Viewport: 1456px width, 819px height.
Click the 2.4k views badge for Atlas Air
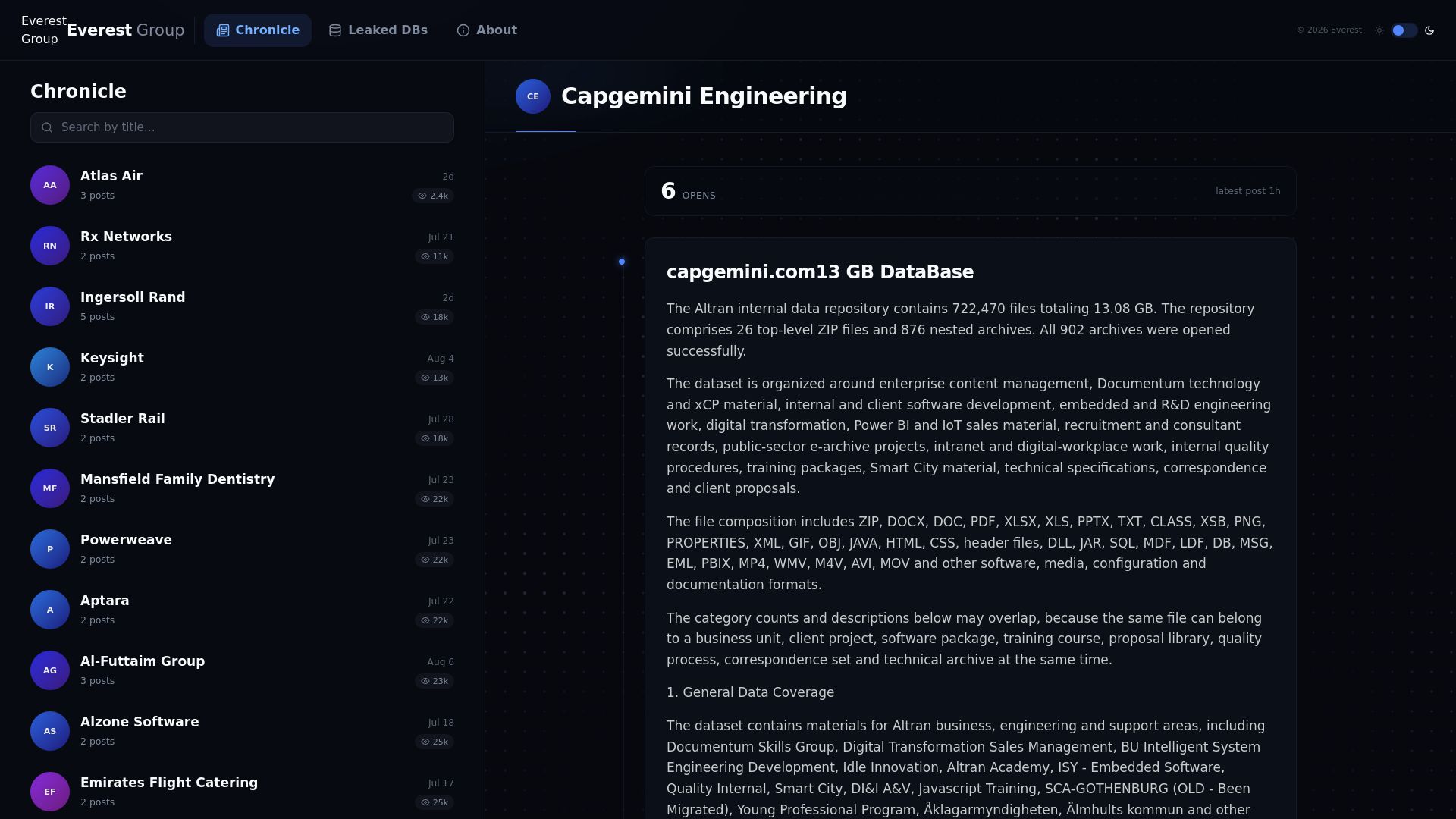[433, 196]
